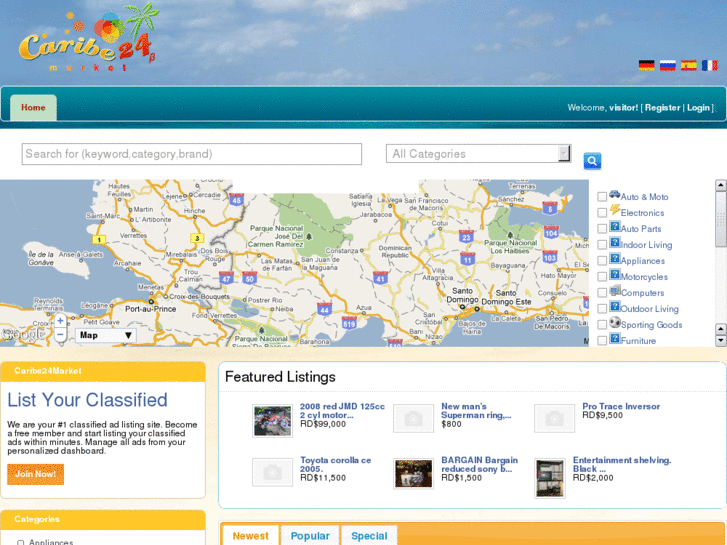Zoom out the map with minus
This screenshot has height=545, width=727.
click(60, 334)
